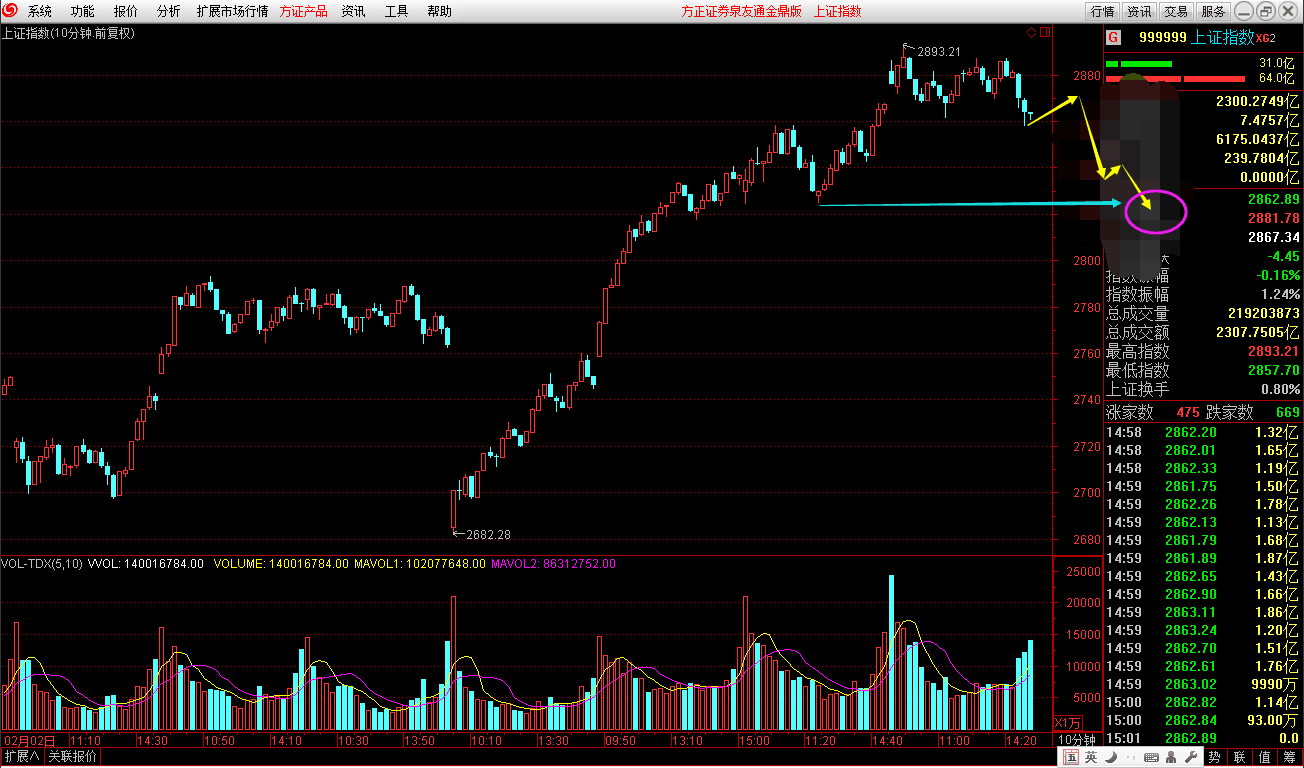Click the 行情 button at top right
This screenshot has height=768, width=1304.
coord(1102,12)
